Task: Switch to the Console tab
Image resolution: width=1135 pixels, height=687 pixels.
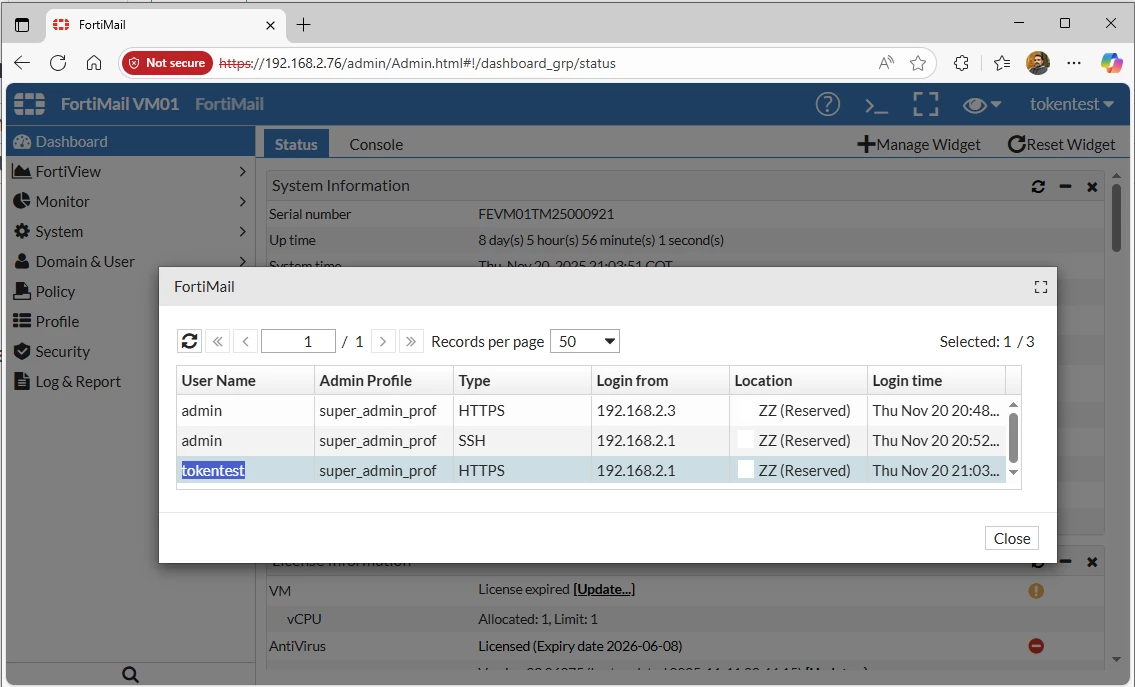Action: [x=376, y=144]
